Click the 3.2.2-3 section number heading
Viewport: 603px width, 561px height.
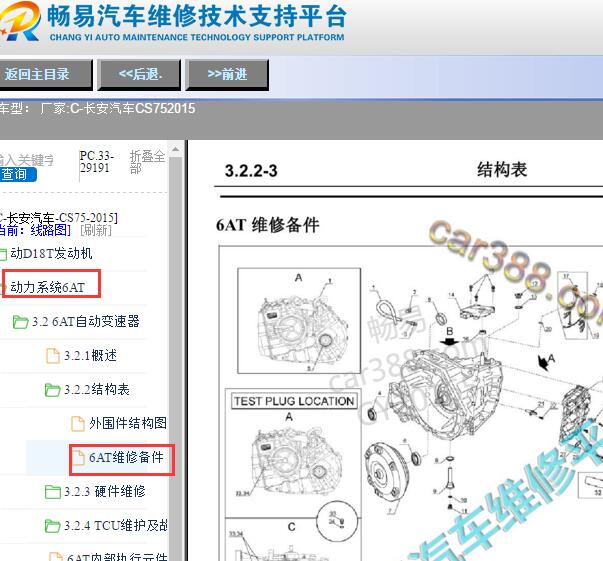pyautogui.click(x=251, y=171)
